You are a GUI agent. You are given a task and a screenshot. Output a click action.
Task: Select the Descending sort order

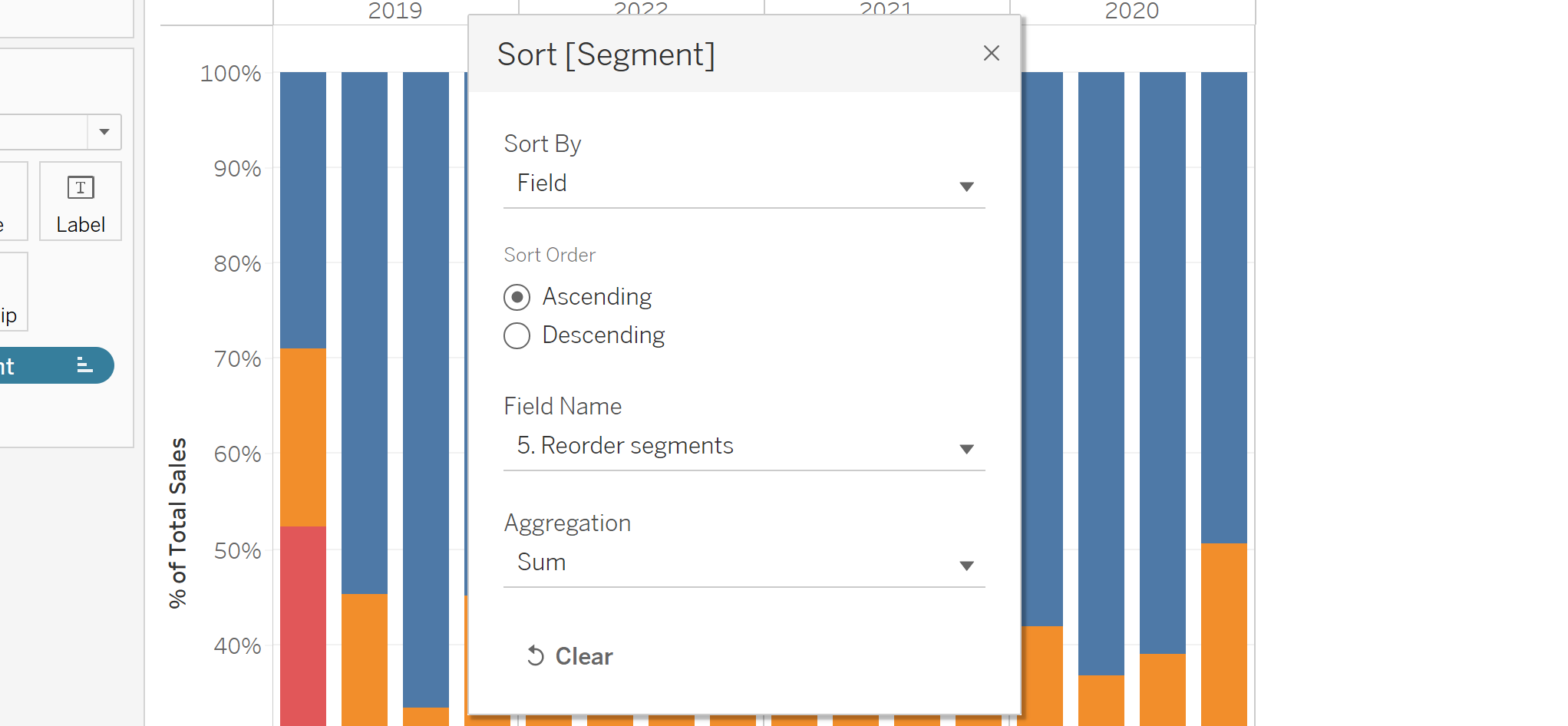(517, 335)
